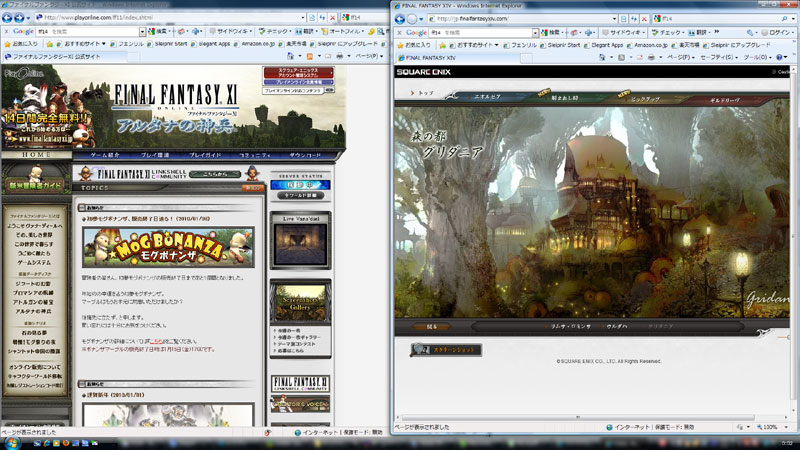This screenshot has width=800, height=450.
Task: Click the back button in FINAL FANTASY XIV window
Action: (400, 19)
